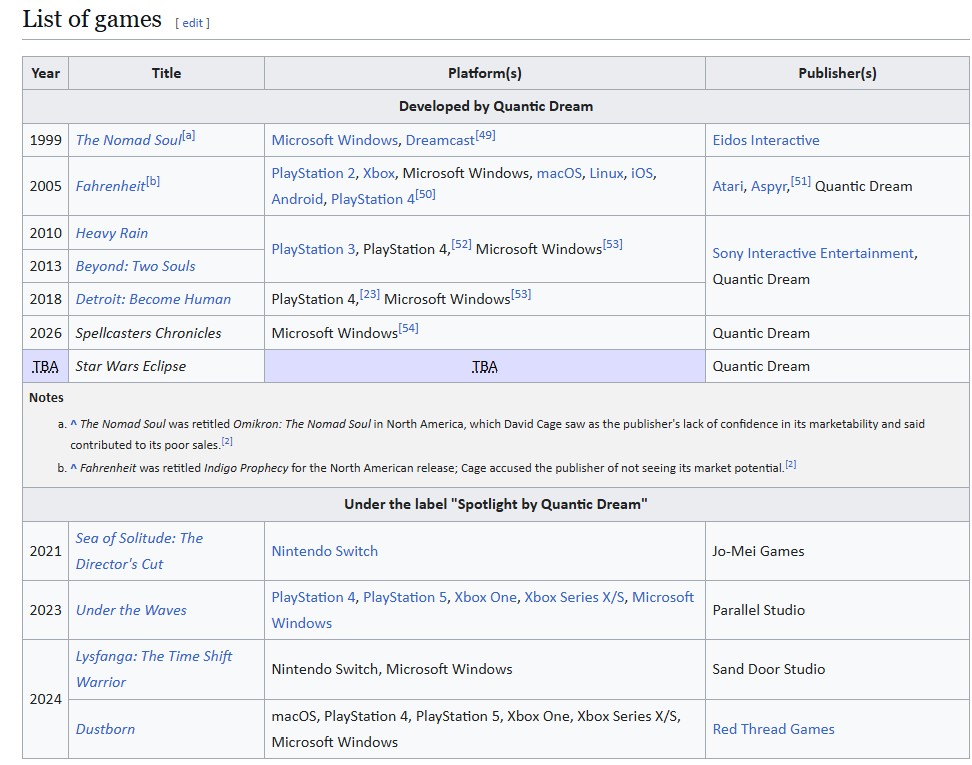Jump to citation 52 after PlayStation 4
The width and height of the screenshot is (972, 765).
click(461, 244)
